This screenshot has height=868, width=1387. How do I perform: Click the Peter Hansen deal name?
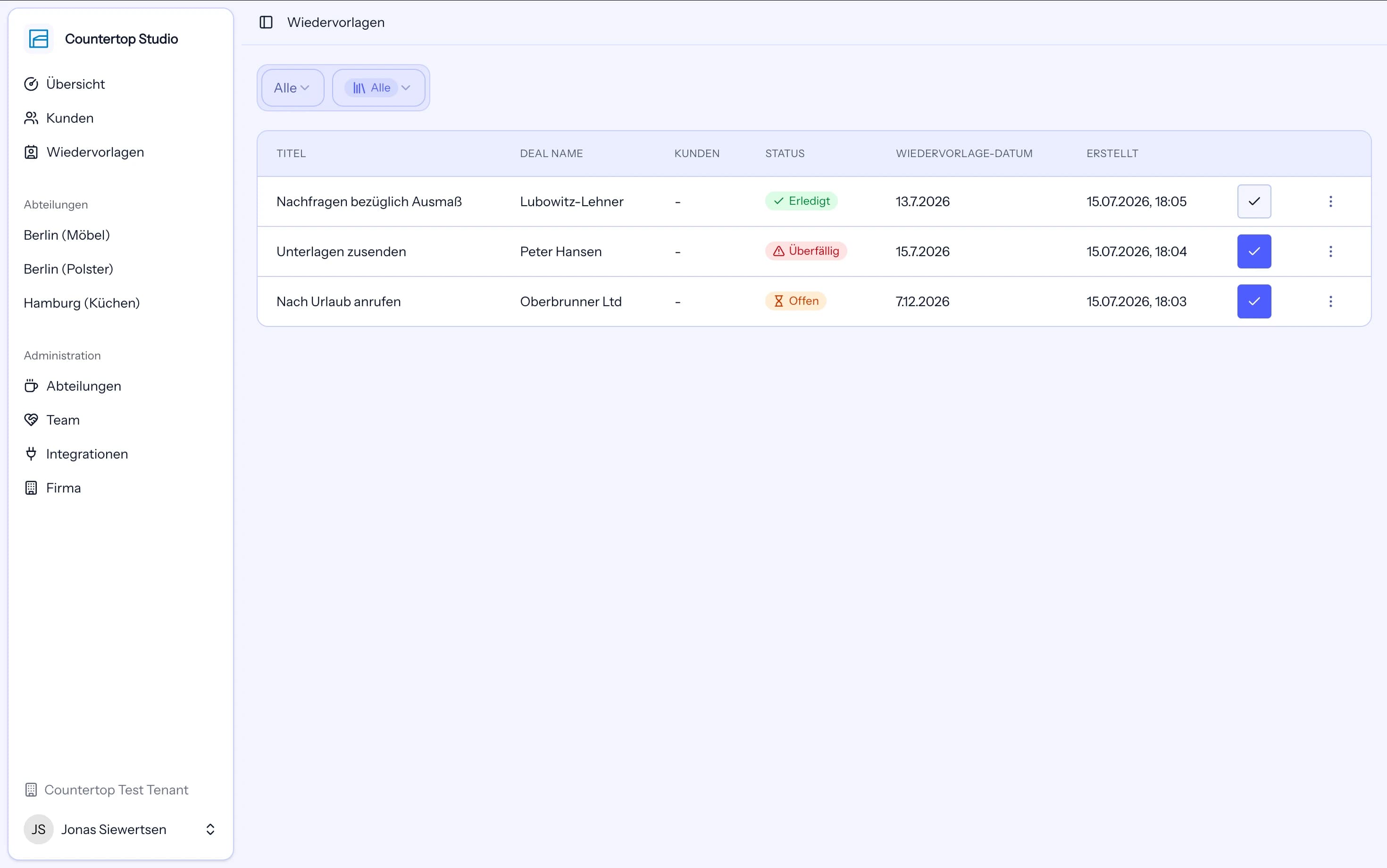pos(561,251)
